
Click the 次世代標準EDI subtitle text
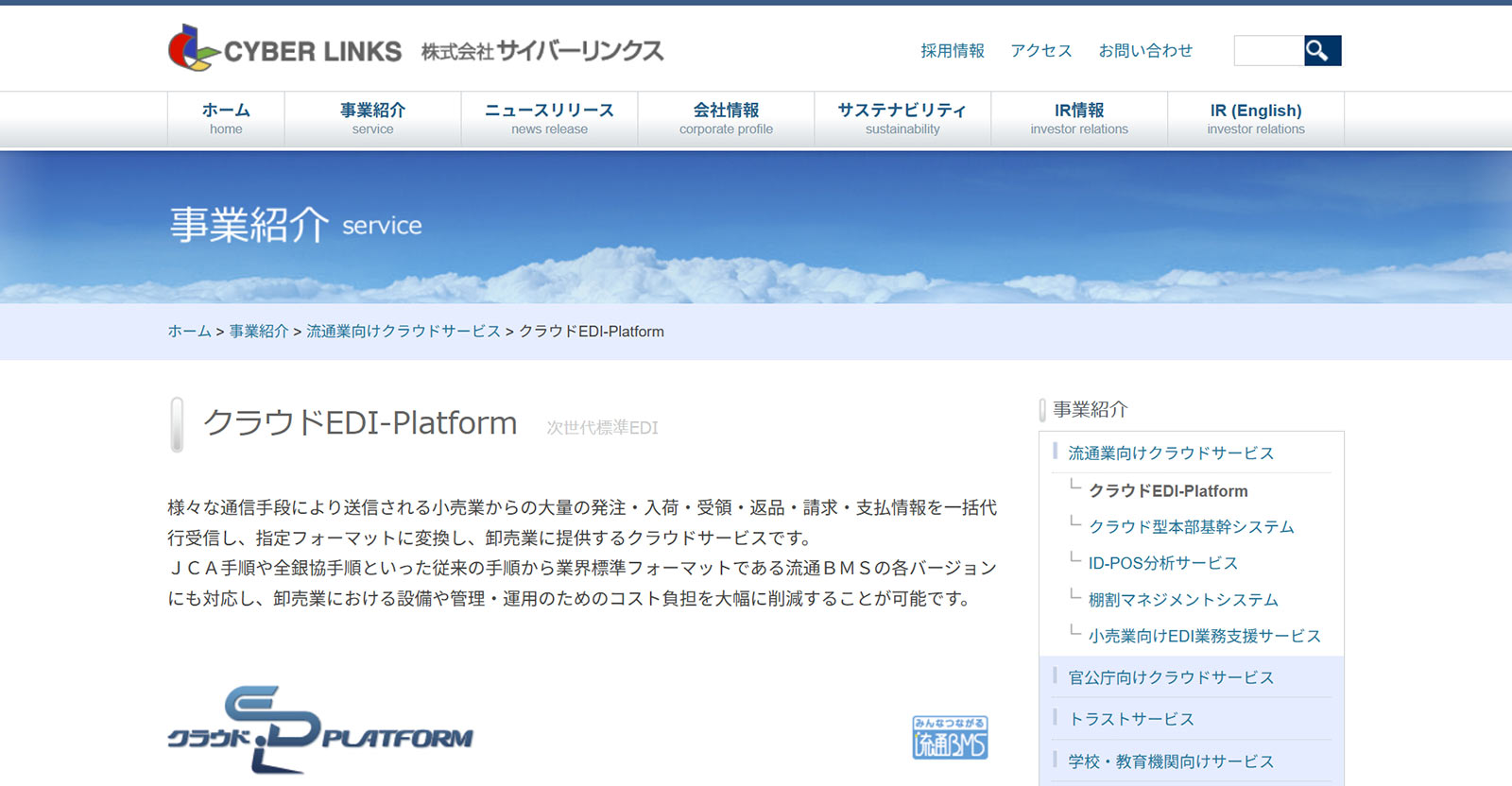point(602,428)
